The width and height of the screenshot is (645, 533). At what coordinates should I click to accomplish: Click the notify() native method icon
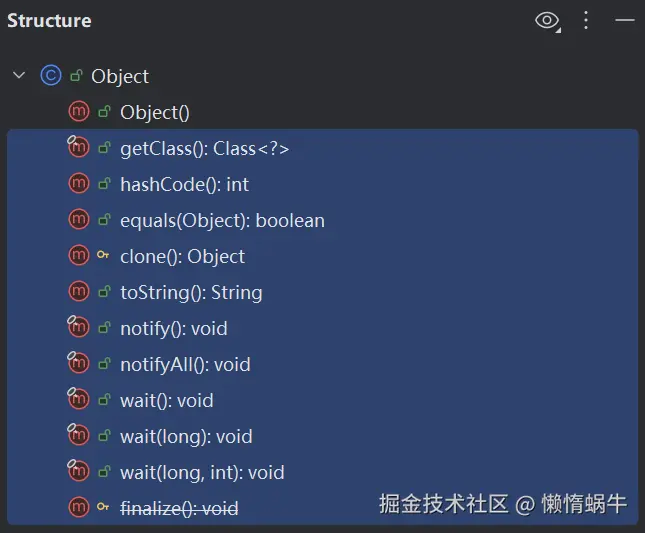point(79,328)
